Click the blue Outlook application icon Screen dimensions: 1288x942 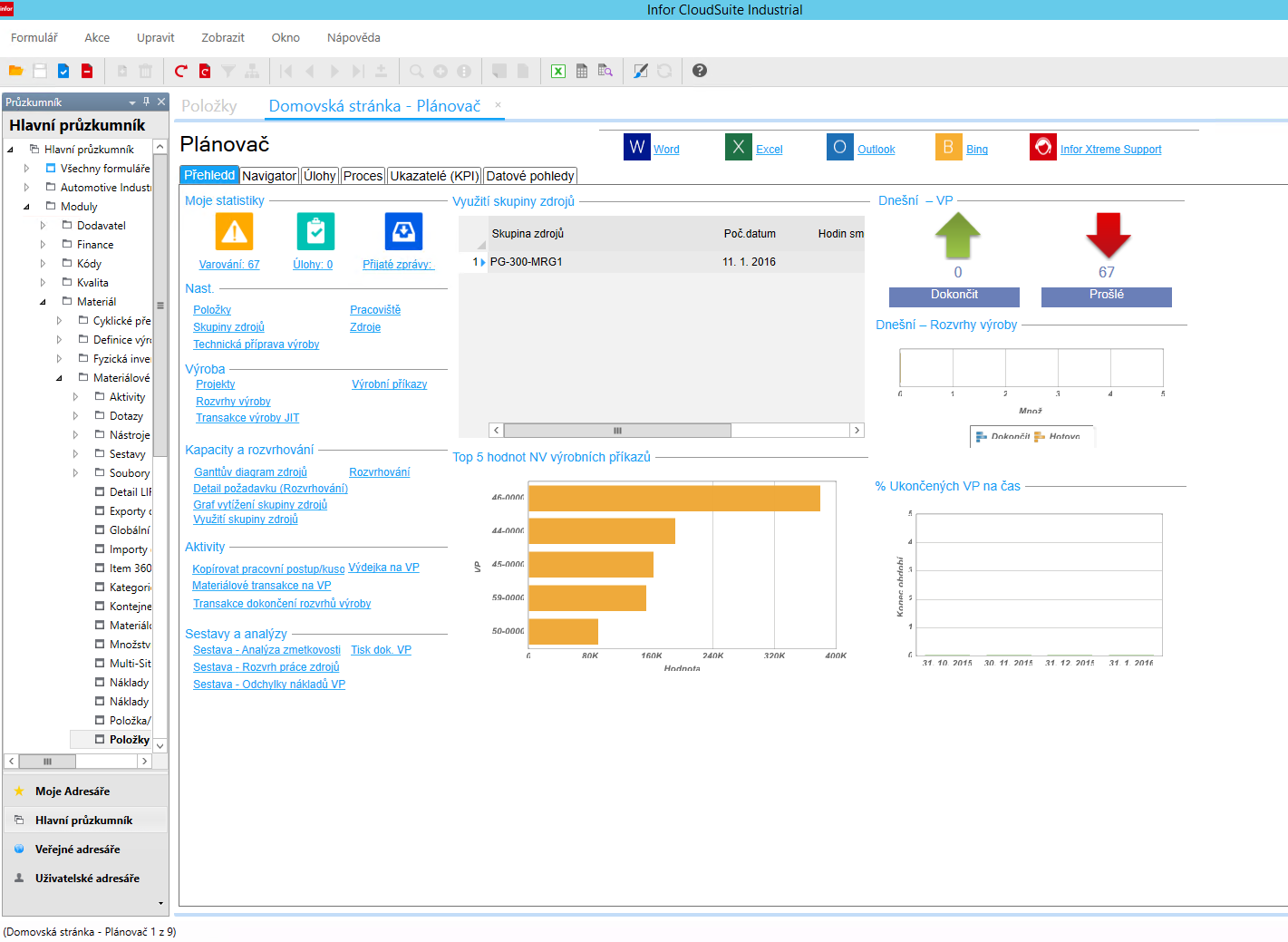click(840, 147)
